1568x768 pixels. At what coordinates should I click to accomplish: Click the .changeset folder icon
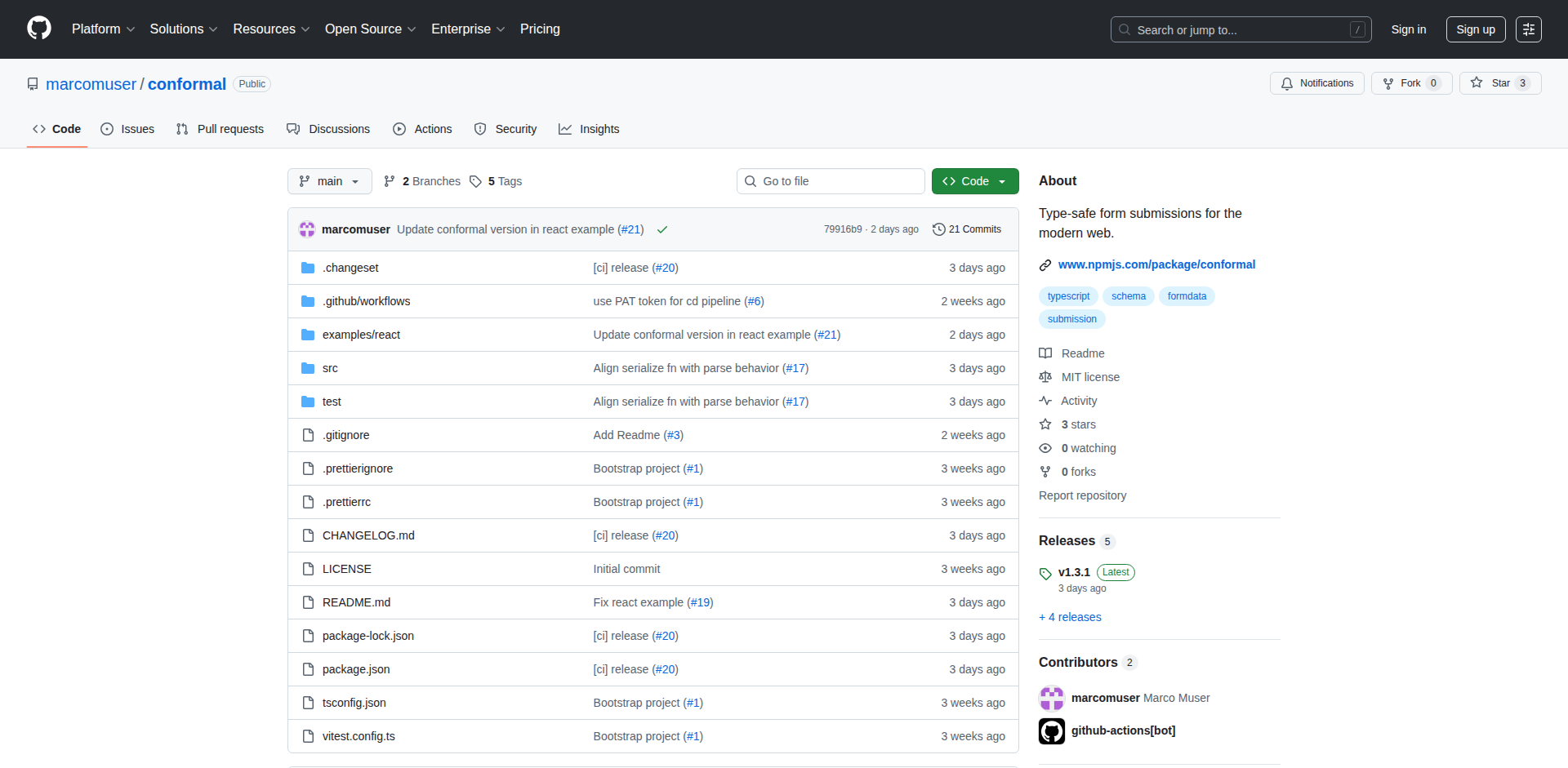tap(308, 268)
